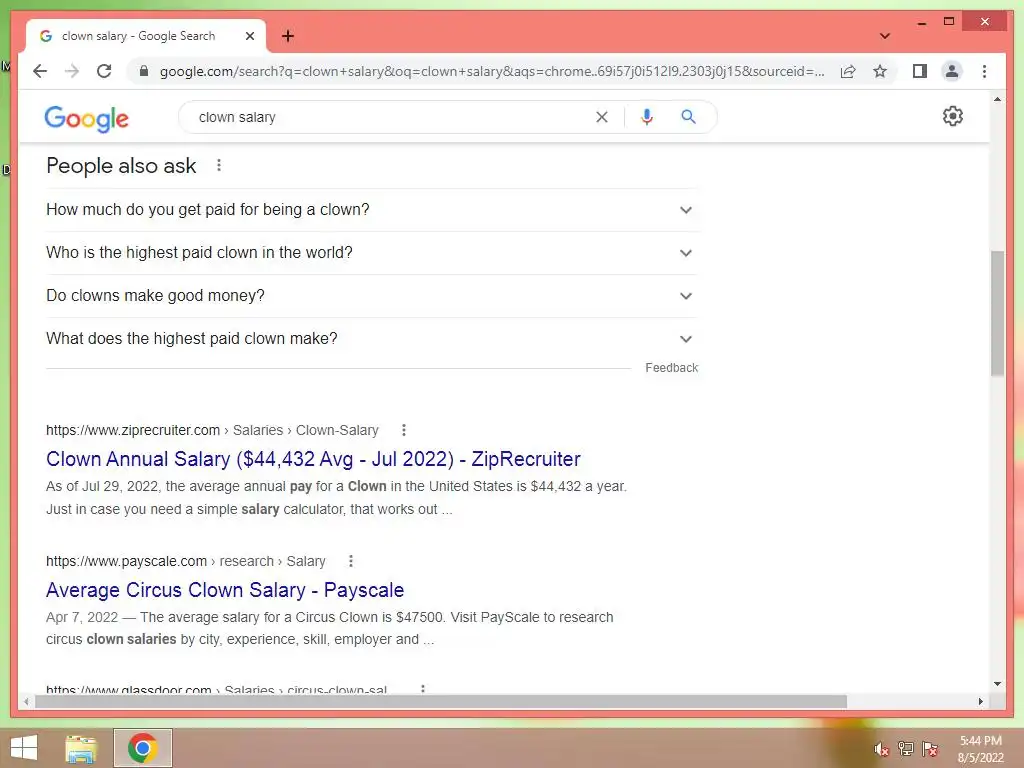Click the 'People also ask' heading

tap(121, 166)
